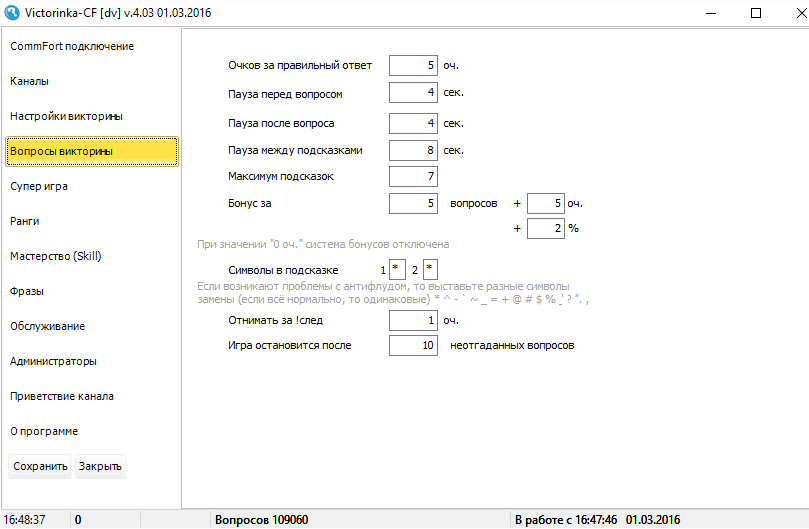This screenshot has height=529, width=809.
Task: Go to the Ранги section
Action: (25, 221)
